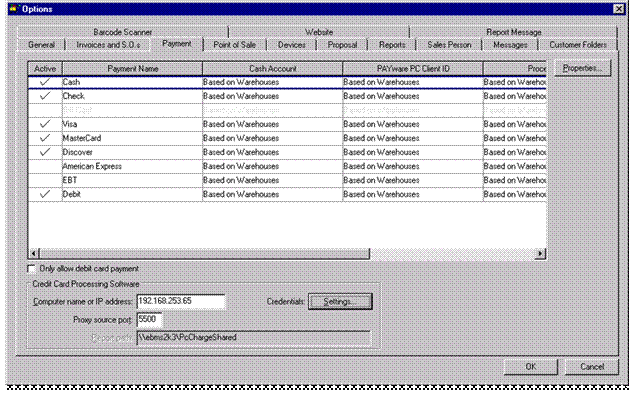Switch to the General tab
The width and height of the screenshot is (634, 394).
(41, 44)
